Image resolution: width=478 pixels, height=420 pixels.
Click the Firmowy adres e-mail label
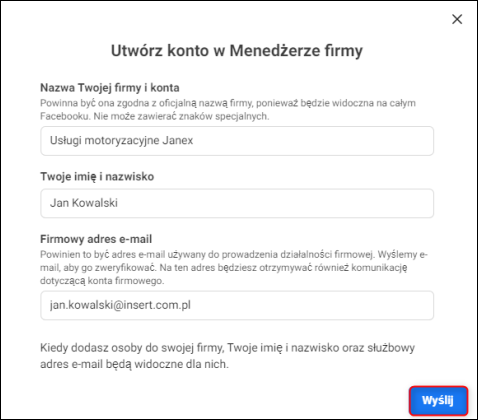[x=96, y=239]
